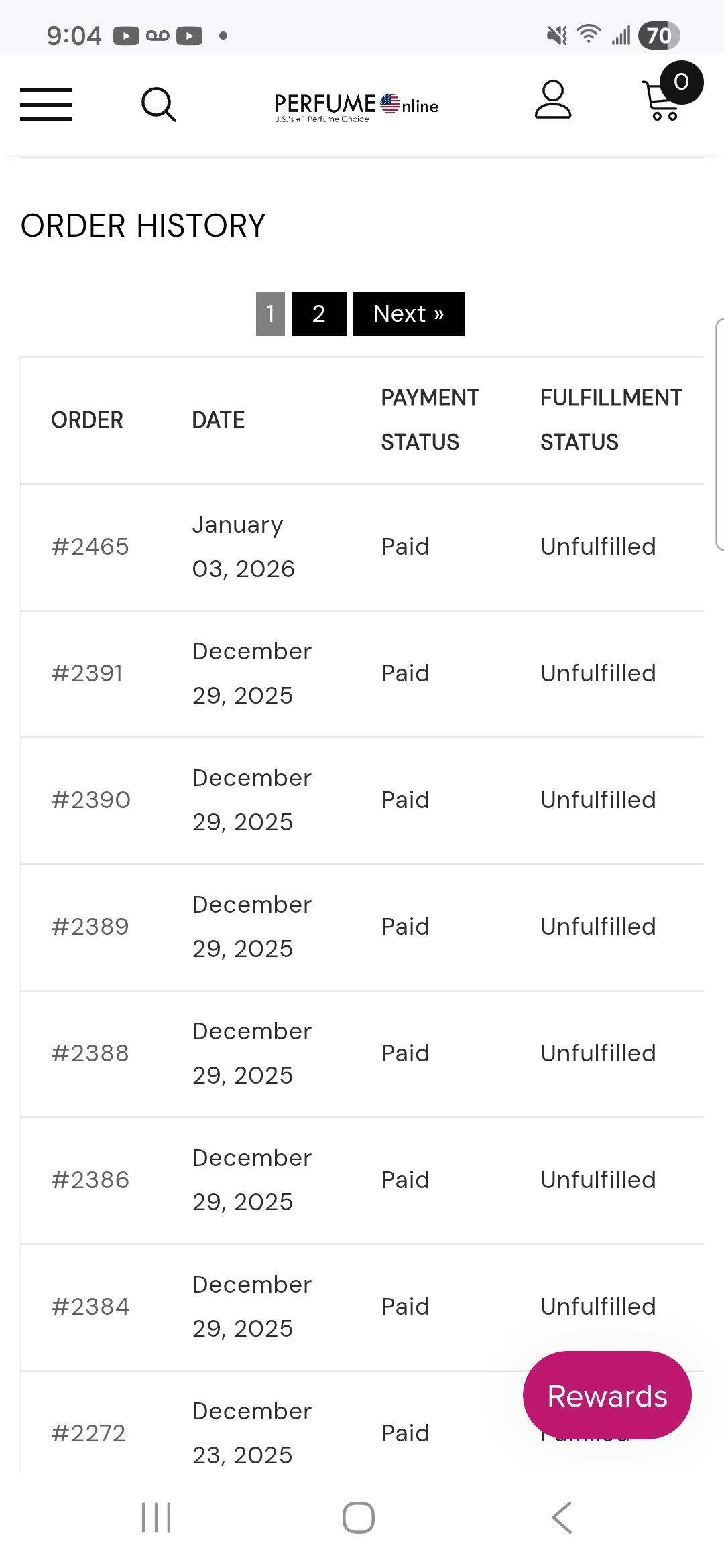Open the user account icon

[553, 101]
